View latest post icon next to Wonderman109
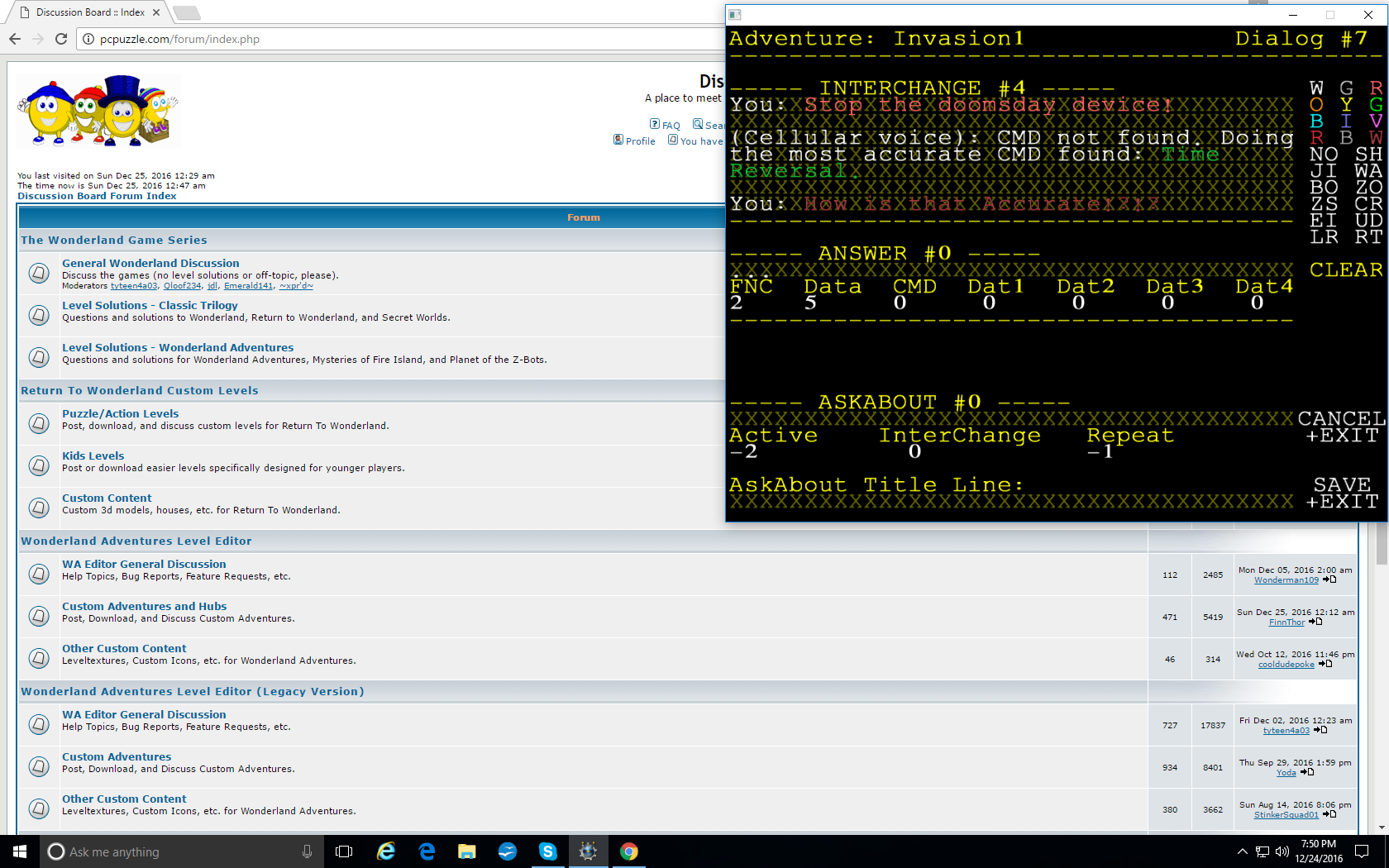Screen dimensions: 1389x868 [1329, 579]
